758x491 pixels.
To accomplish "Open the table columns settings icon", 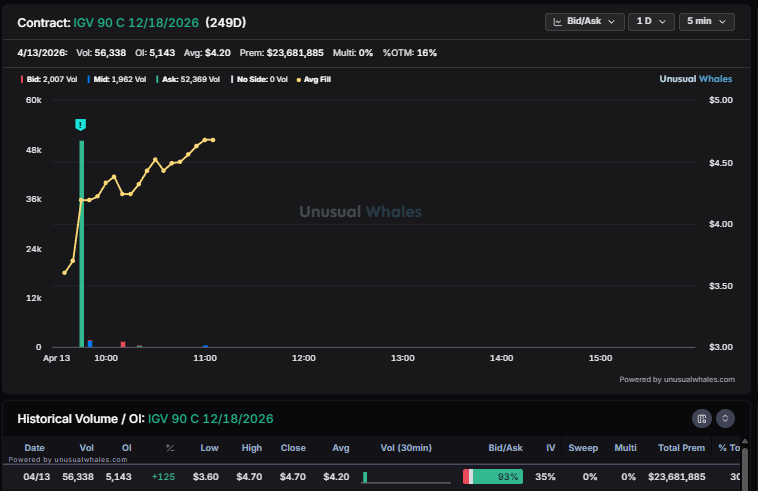I will [x=701, y=419].
